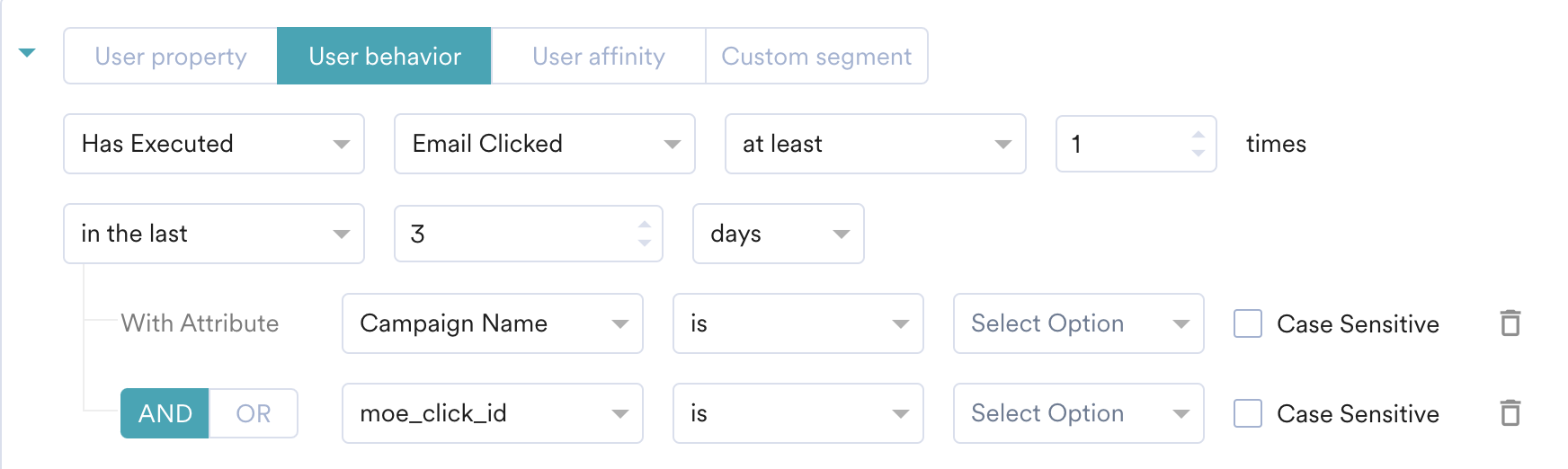Decrease the times count stepper arrow
Viewport: 1568px width, 469px height.
[x=1198, y=153]
